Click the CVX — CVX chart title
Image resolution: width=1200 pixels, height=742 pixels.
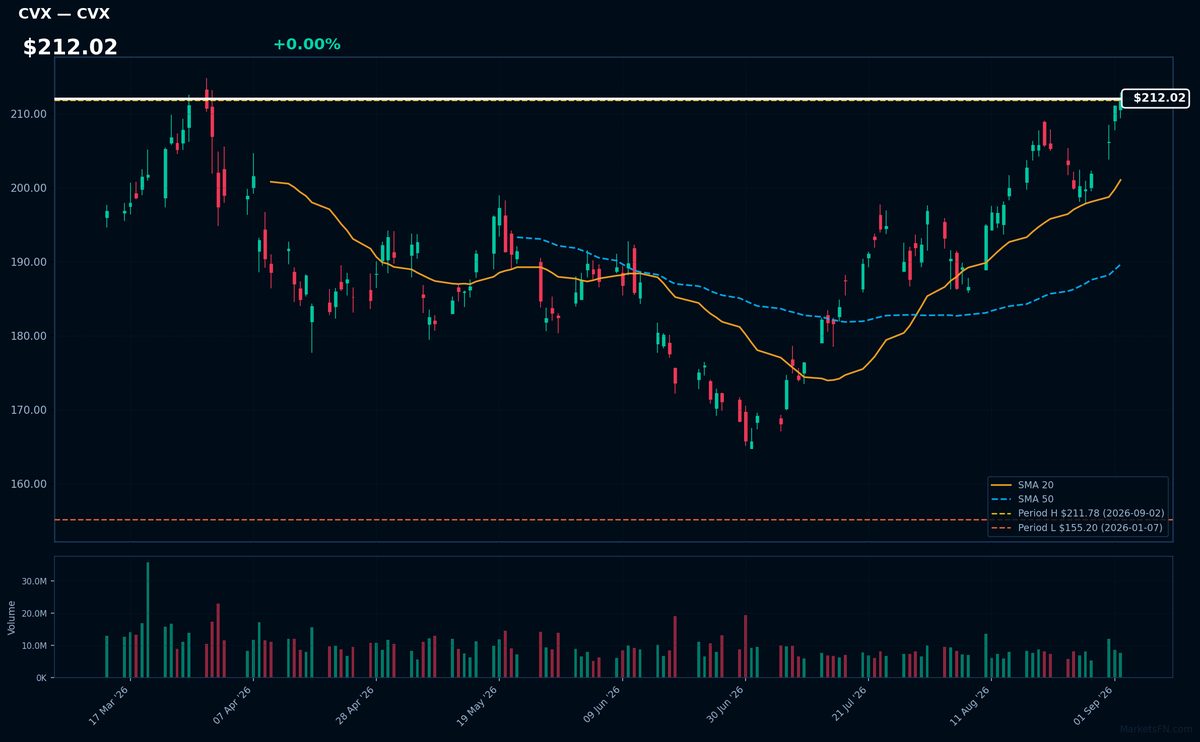coord(64,14)
